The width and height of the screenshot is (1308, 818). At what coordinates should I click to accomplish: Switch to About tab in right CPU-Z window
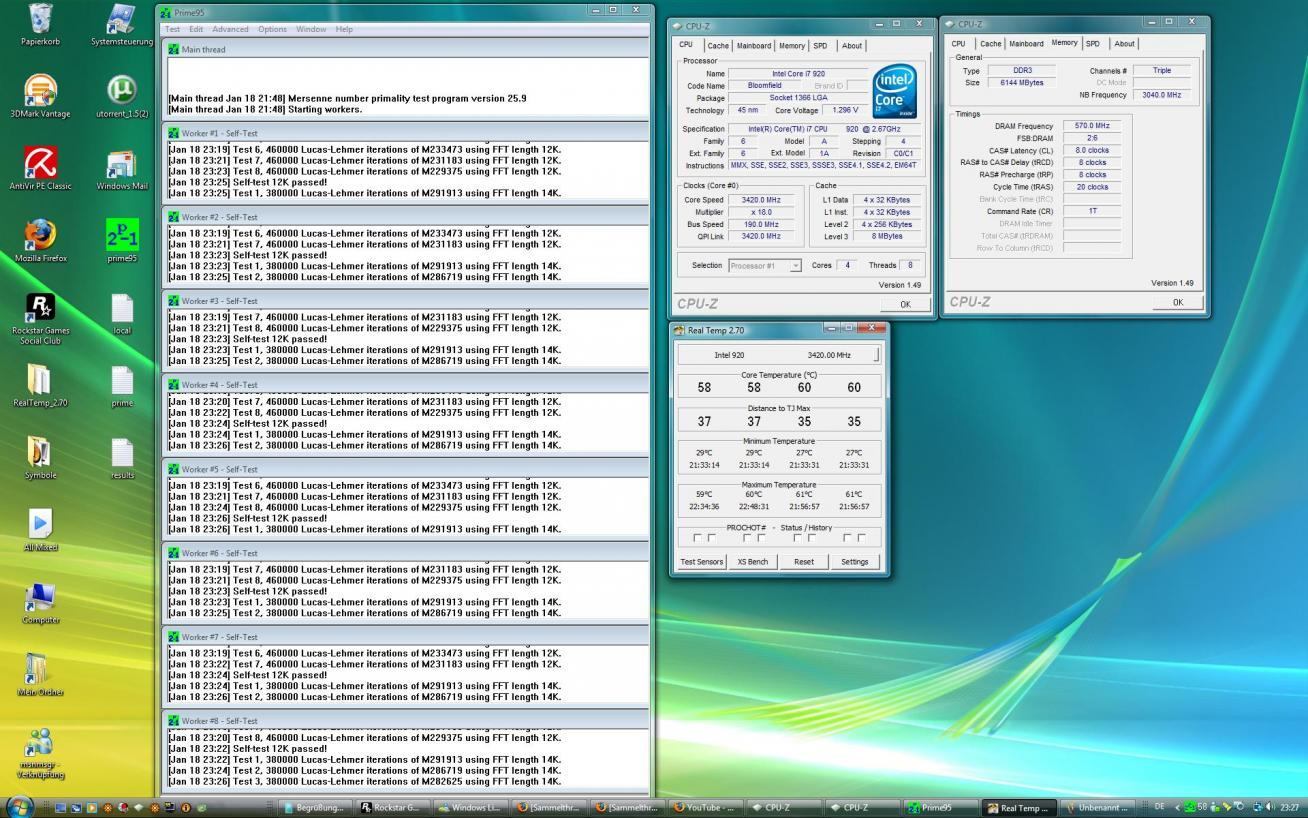pos(1125,44)
